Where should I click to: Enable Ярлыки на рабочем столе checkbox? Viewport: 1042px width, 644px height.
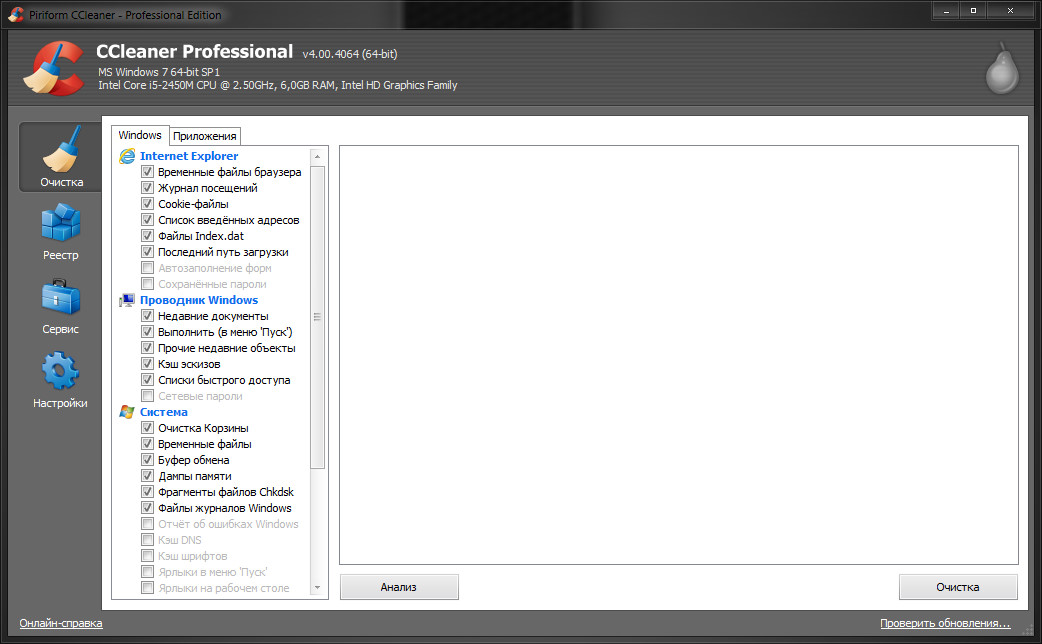click(148, 588)
